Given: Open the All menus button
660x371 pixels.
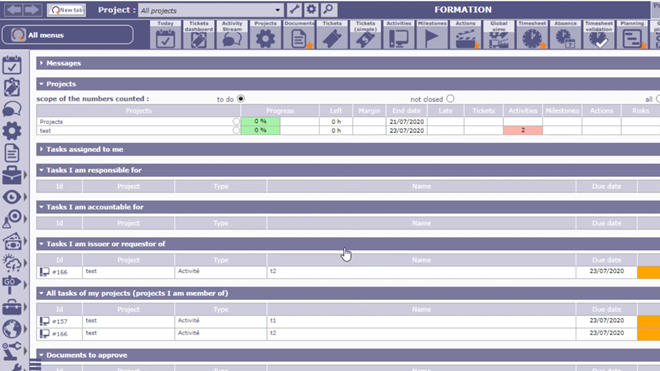Looking at the screenshot, I should 68,35.
